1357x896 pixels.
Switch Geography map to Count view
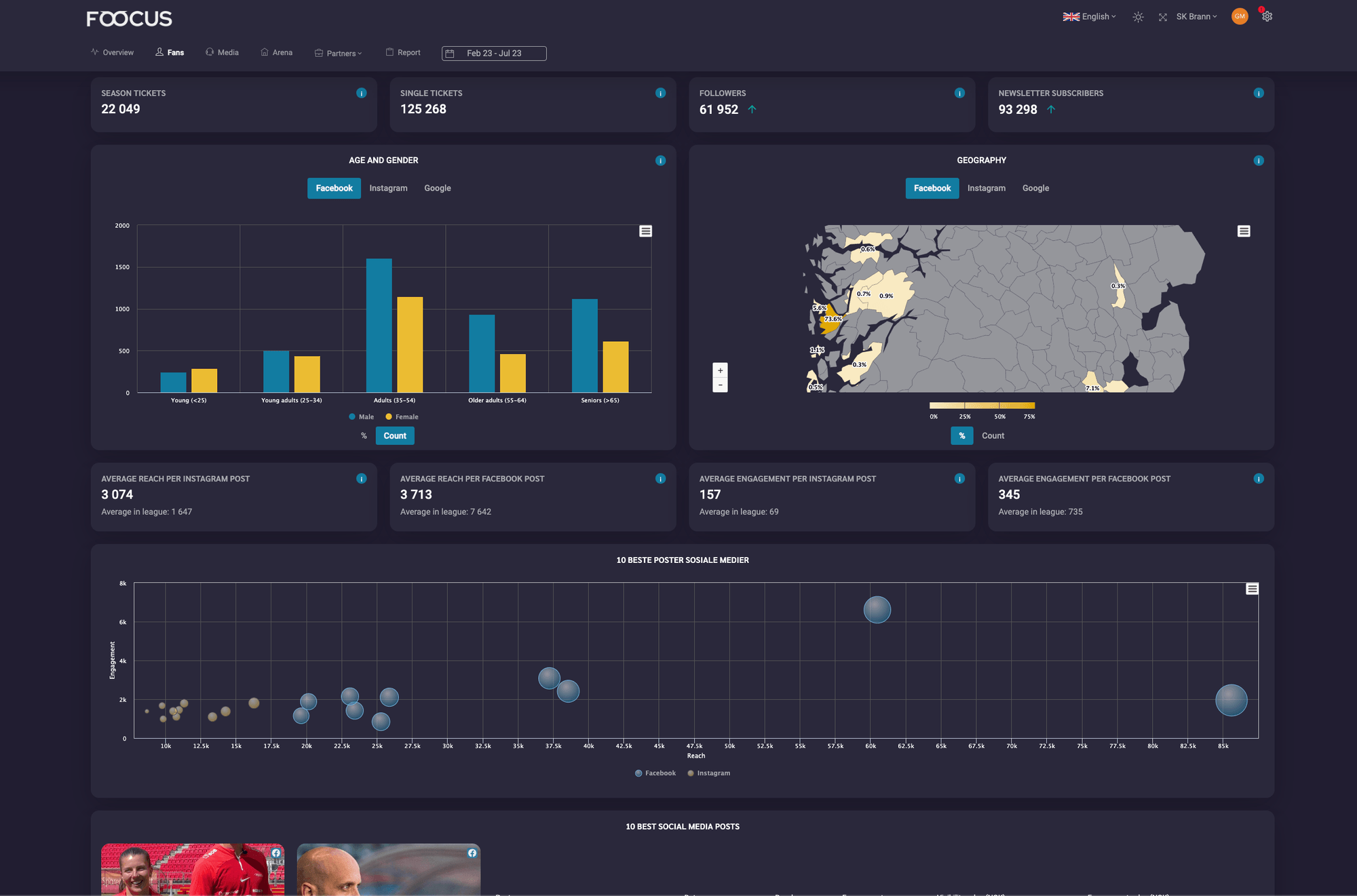pyautogui.click(x=993, y=436)
